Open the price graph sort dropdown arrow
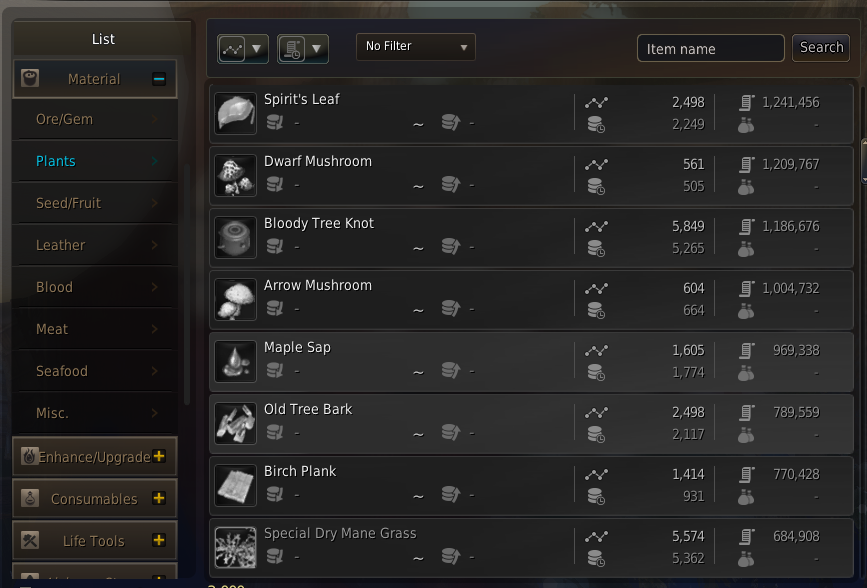This screenshot has height=588, width=867. tap(257, 49)
